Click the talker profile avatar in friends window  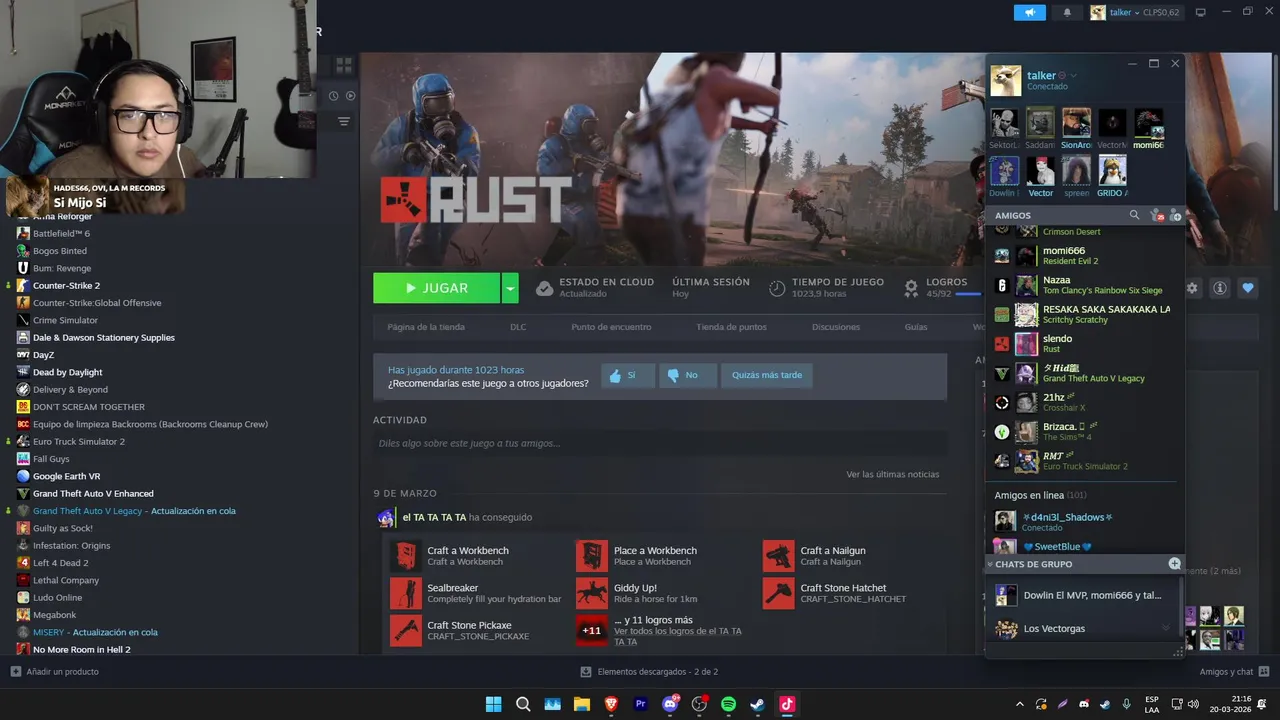1006,80
